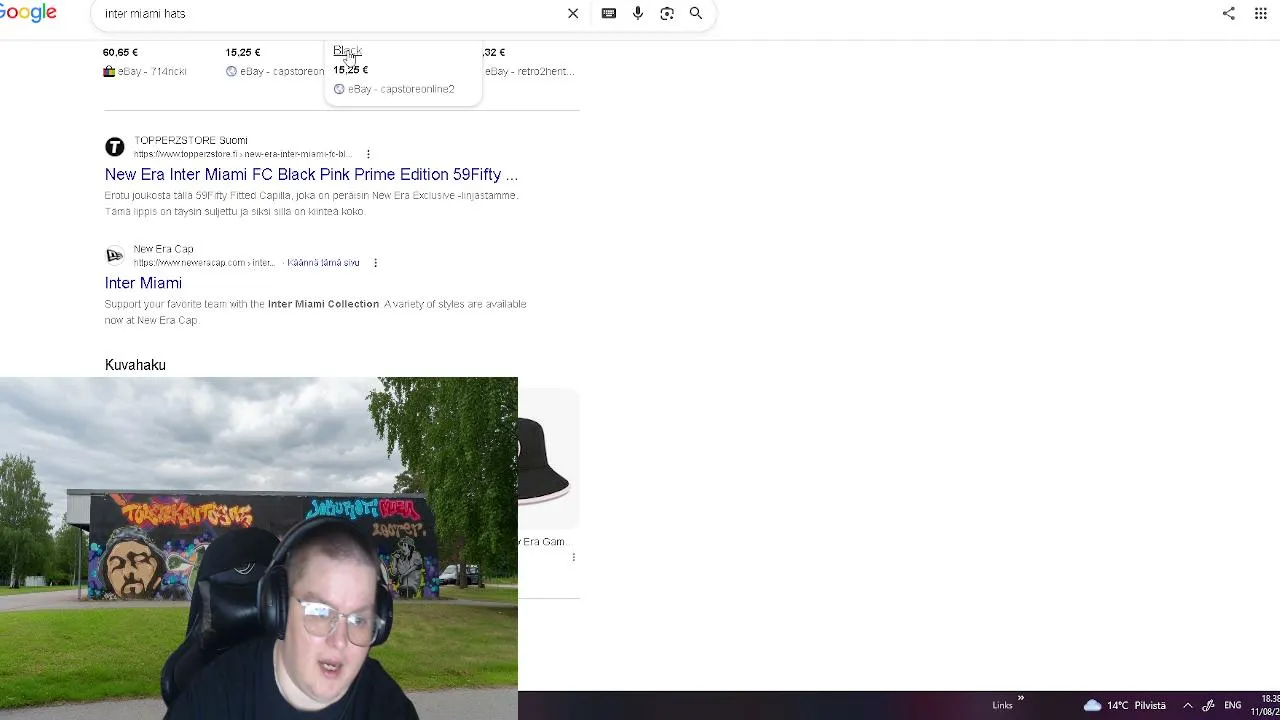Show hidden system tray icons

[x=1188, y=705]
